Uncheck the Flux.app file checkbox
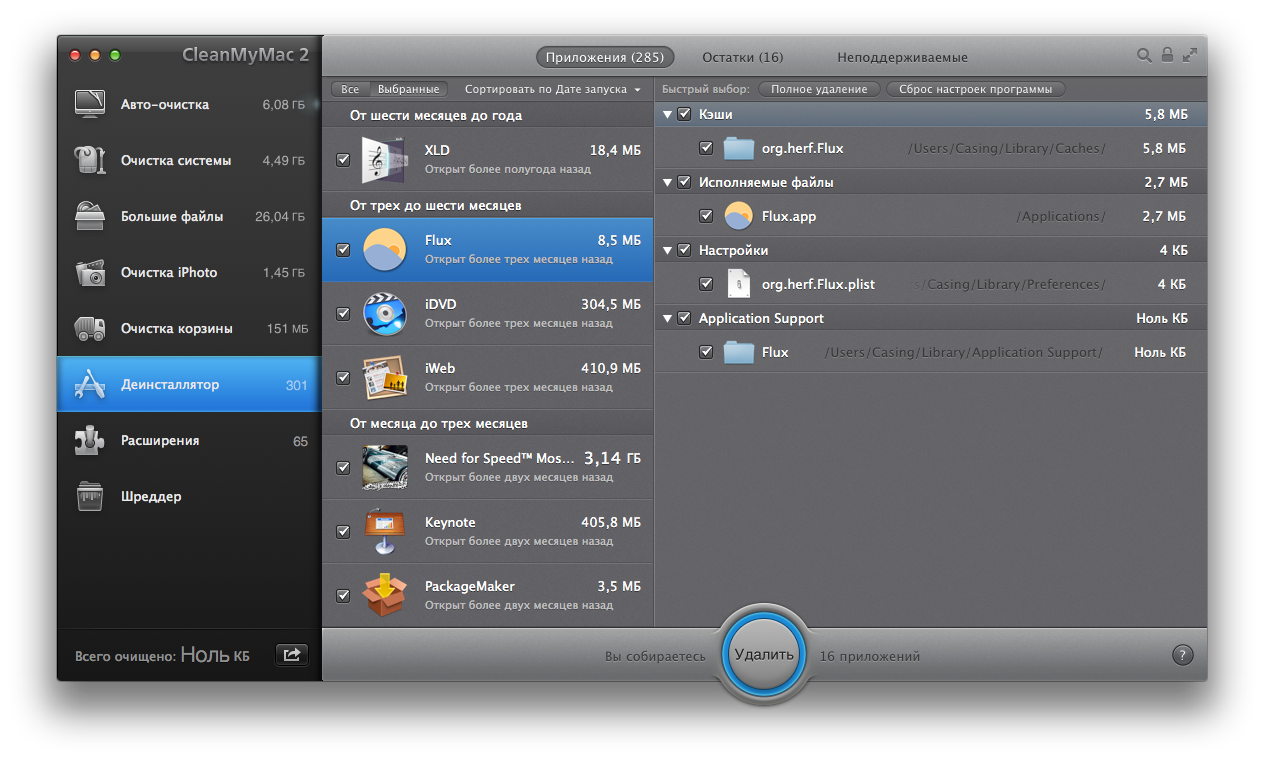 [706, 216]
